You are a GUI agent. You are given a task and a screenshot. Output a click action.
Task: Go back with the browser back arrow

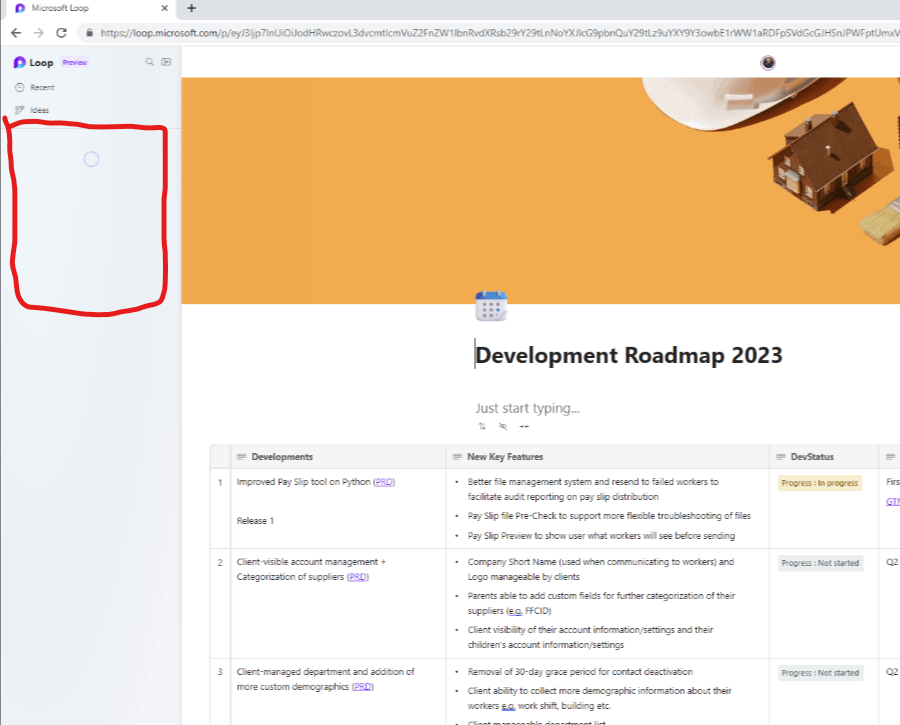click(16, 33)
